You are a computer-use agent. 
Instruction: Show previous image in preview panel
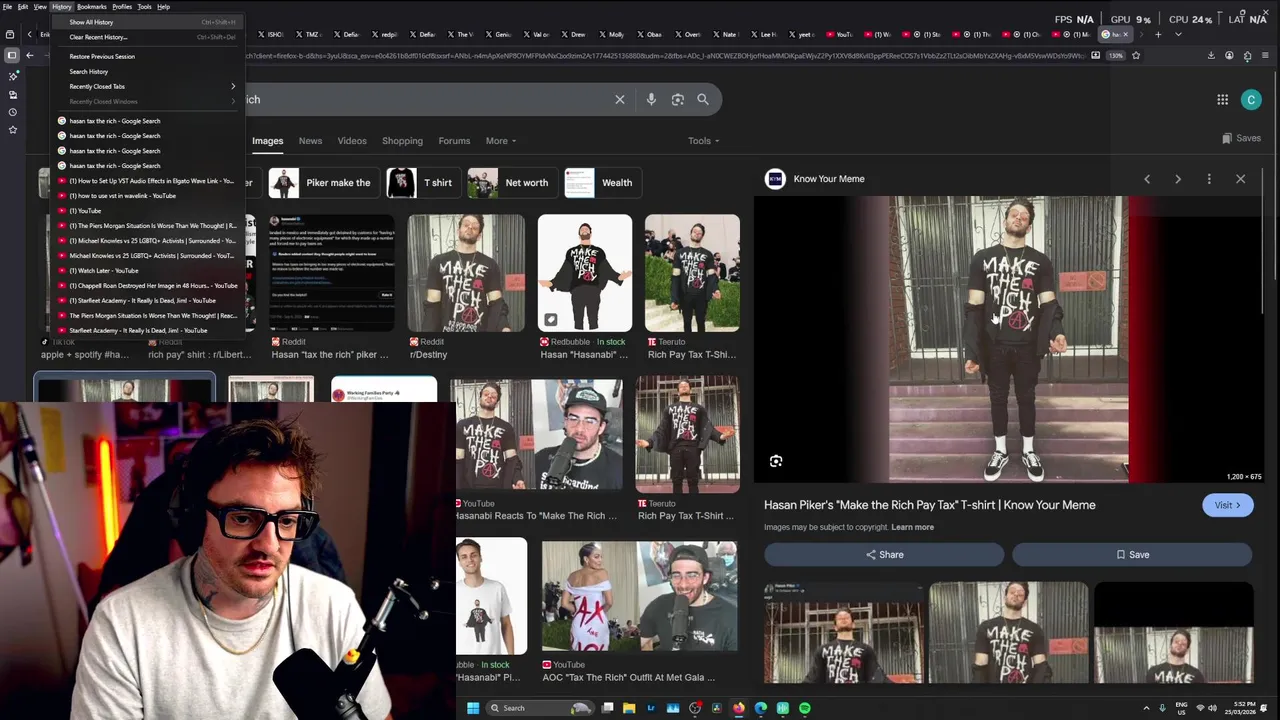coord(1147,179)
